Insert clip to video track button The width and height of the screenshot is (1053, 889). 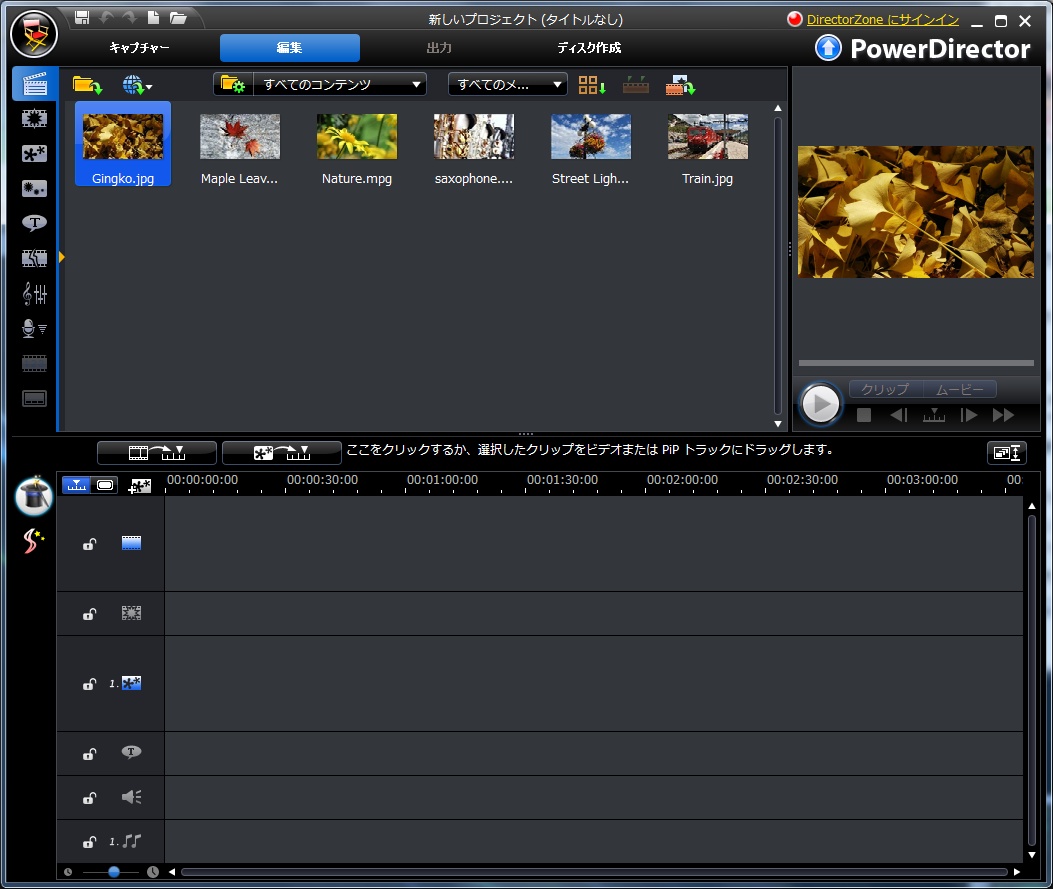156,453
